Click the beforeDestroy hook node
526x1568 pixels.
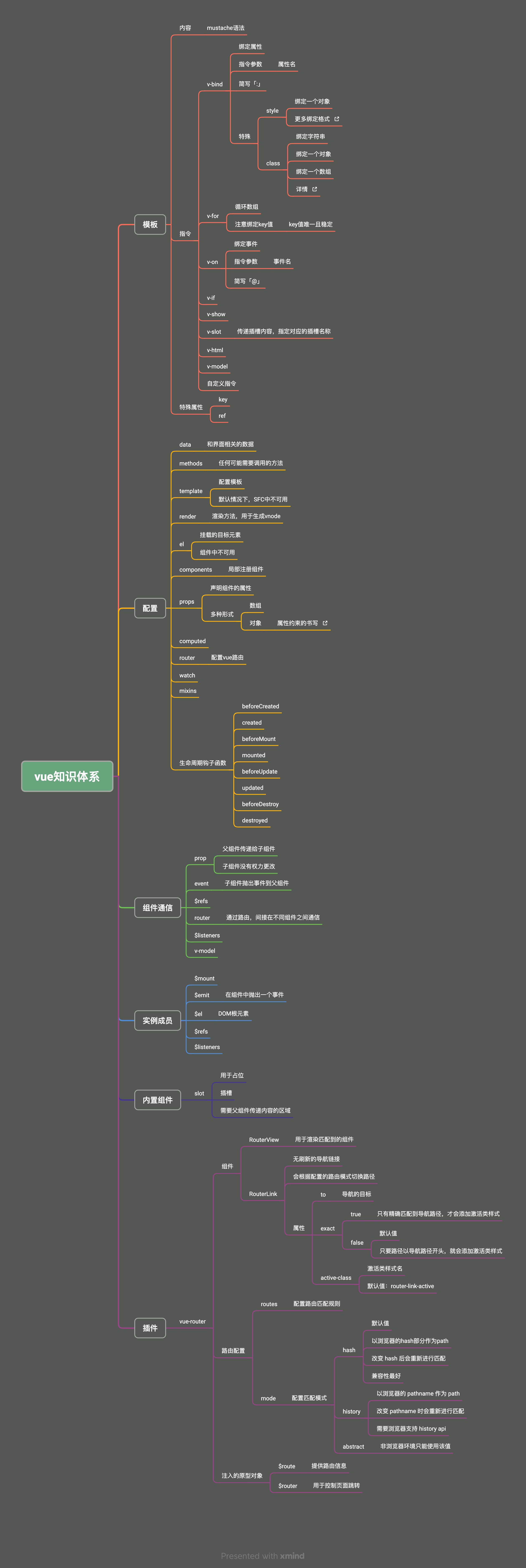click(260, 805)
